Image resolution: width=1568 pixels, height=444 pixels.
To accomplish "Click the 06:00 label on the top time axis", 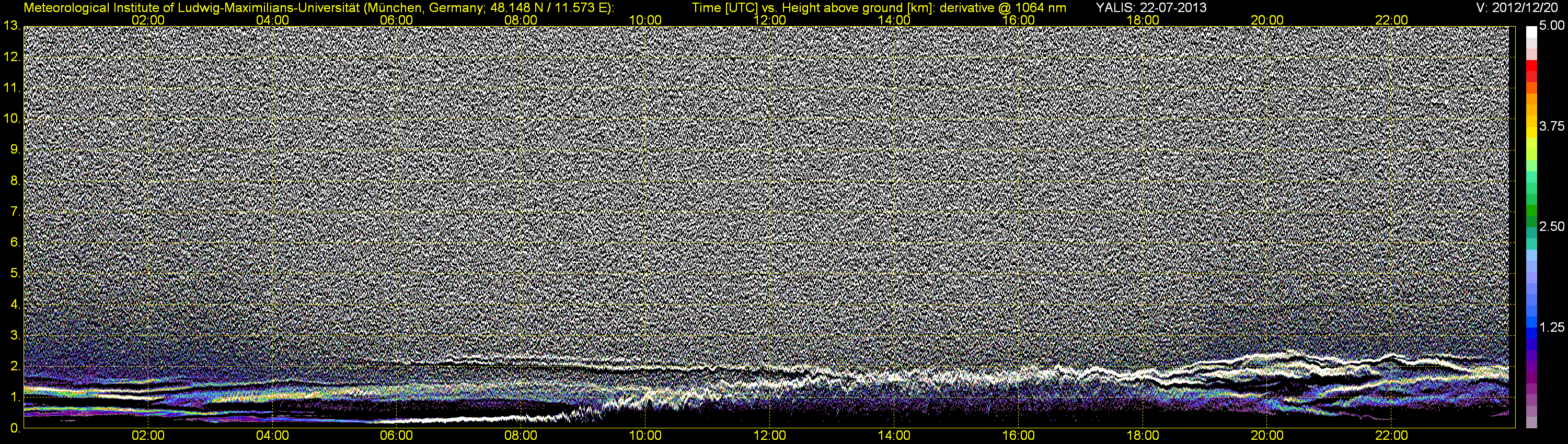I will pyautogui.click(x=396, y=20).
